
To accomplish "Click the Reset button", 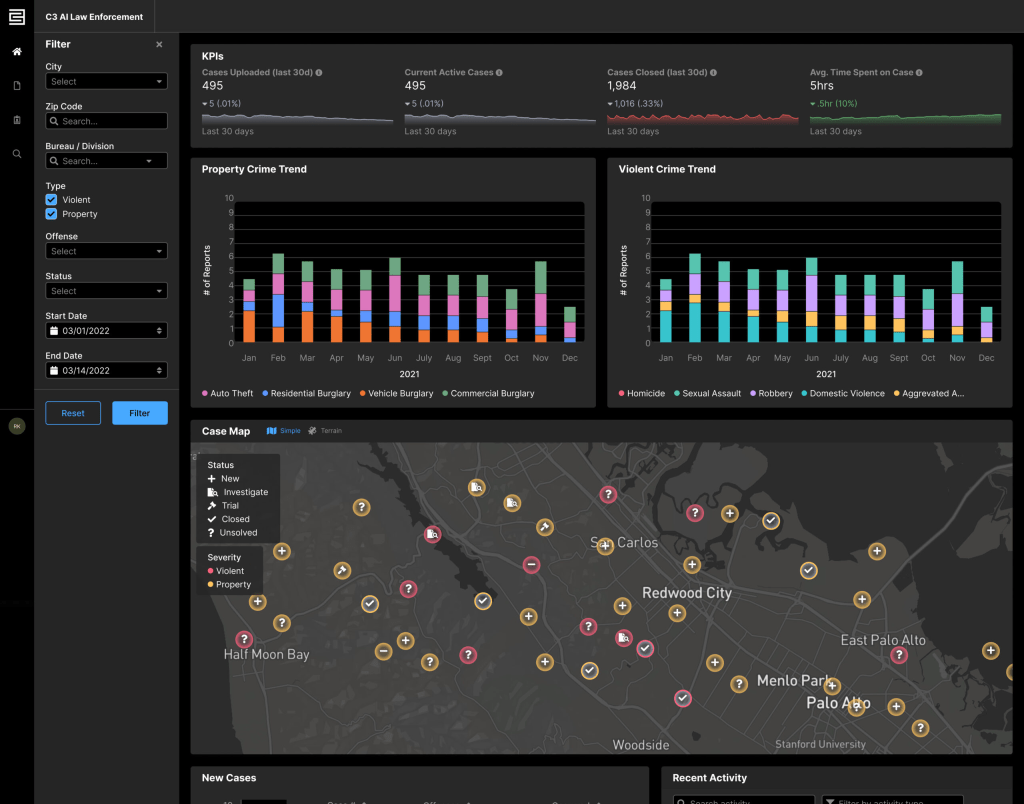I will [x=73, y=413].
